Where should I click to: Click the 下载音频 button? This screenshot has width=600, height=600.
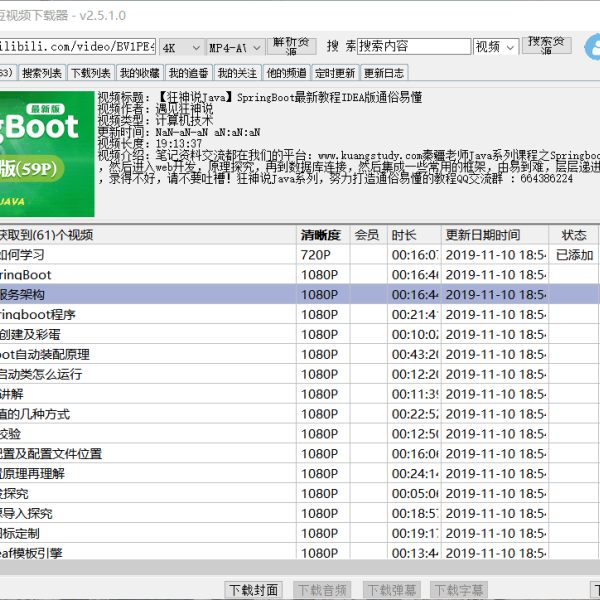[x=323, y=590]
